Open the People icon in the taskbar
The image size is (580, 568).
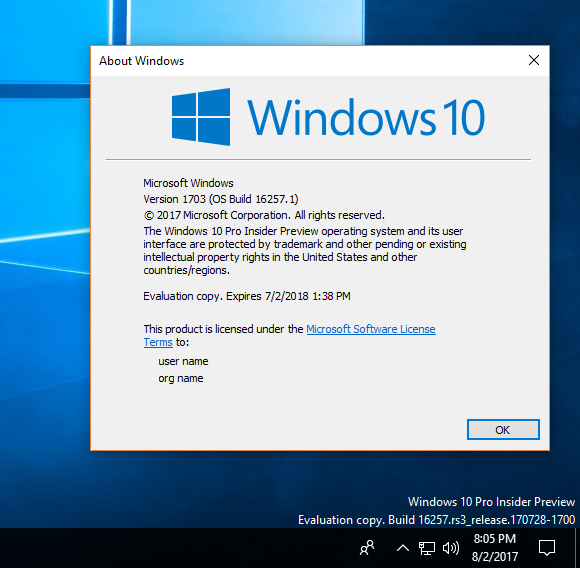[x=367, y=548]
